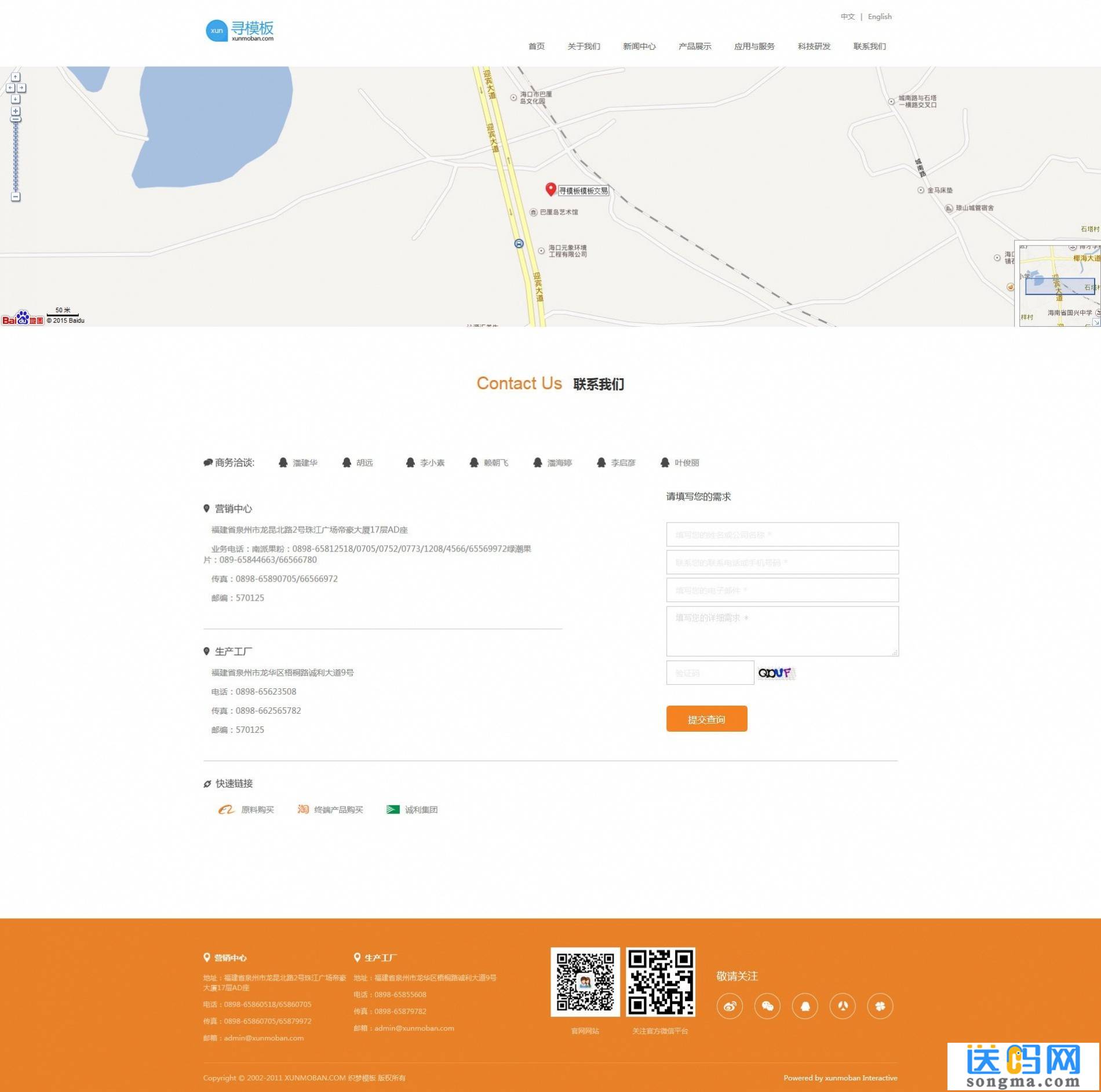Image resolution: width=1101 pixels, height=1092 pixels.
Task: Click the Baidu map logo
Action: [23, 318]
